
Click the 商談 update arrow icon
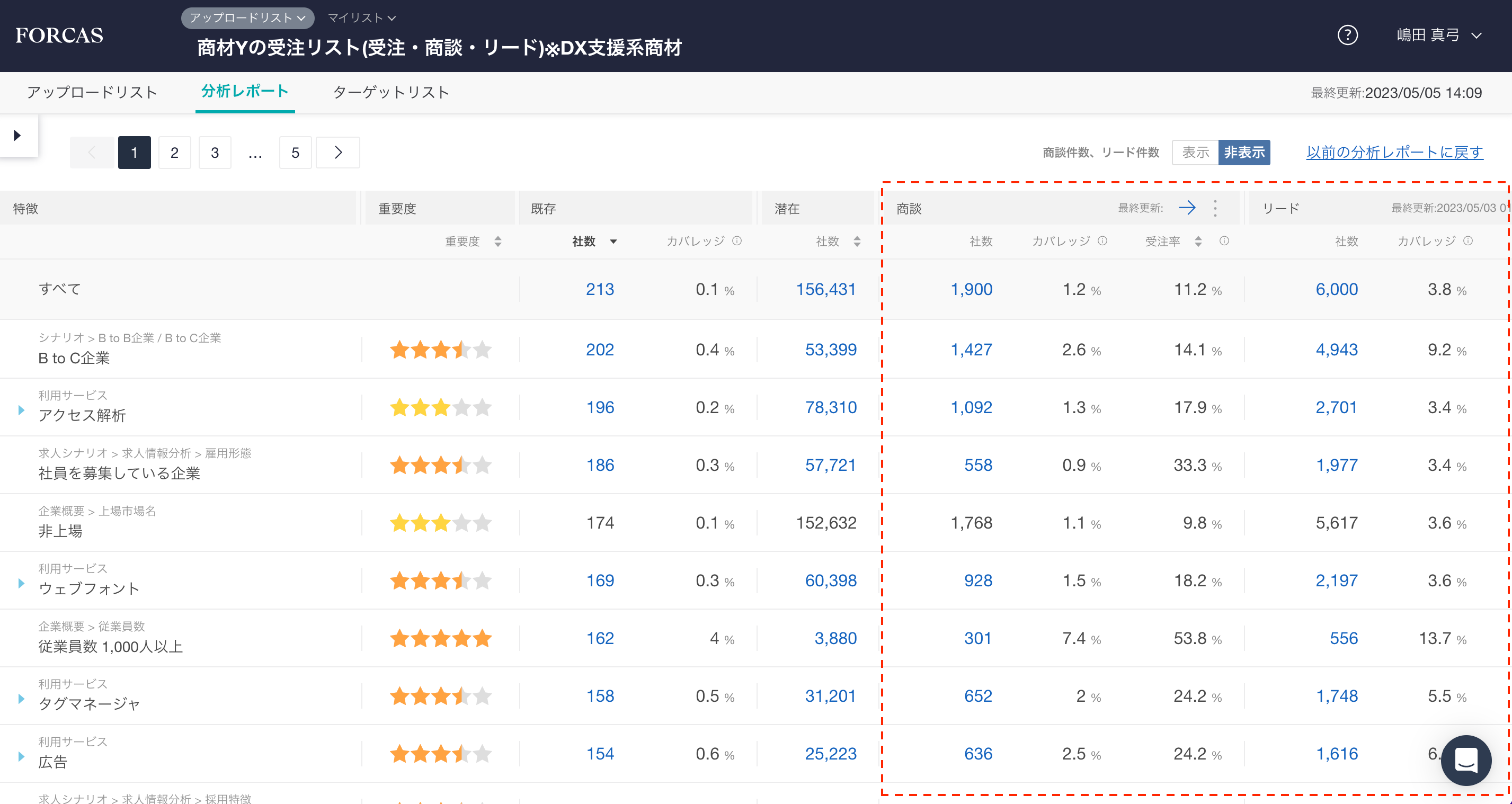1187,208
